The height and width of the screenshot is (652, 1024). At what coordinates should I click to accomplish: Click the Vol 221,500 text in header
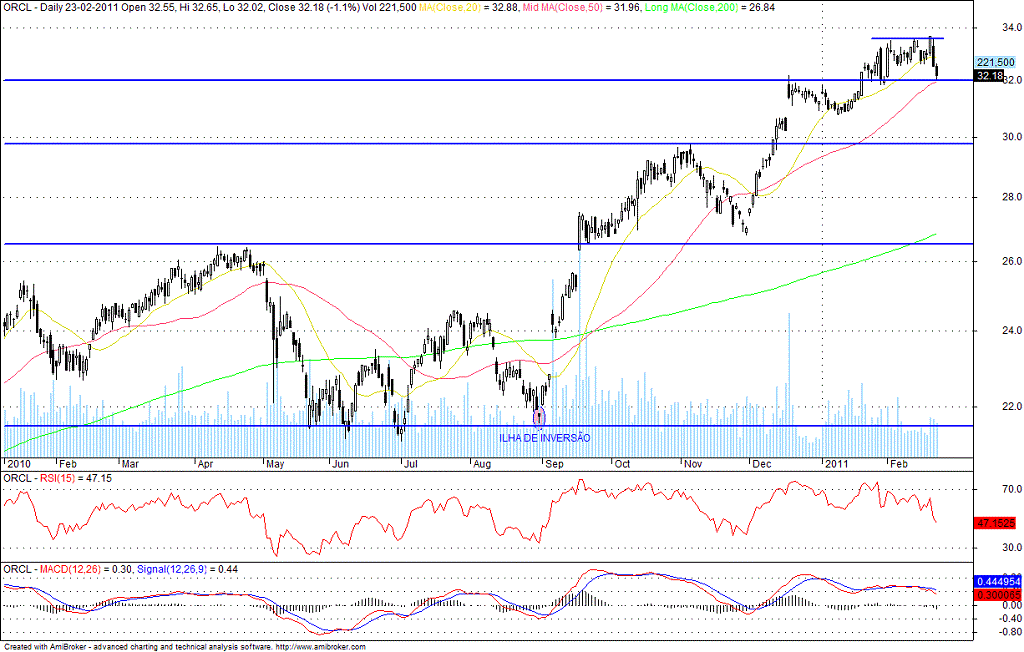coord(387,8)
